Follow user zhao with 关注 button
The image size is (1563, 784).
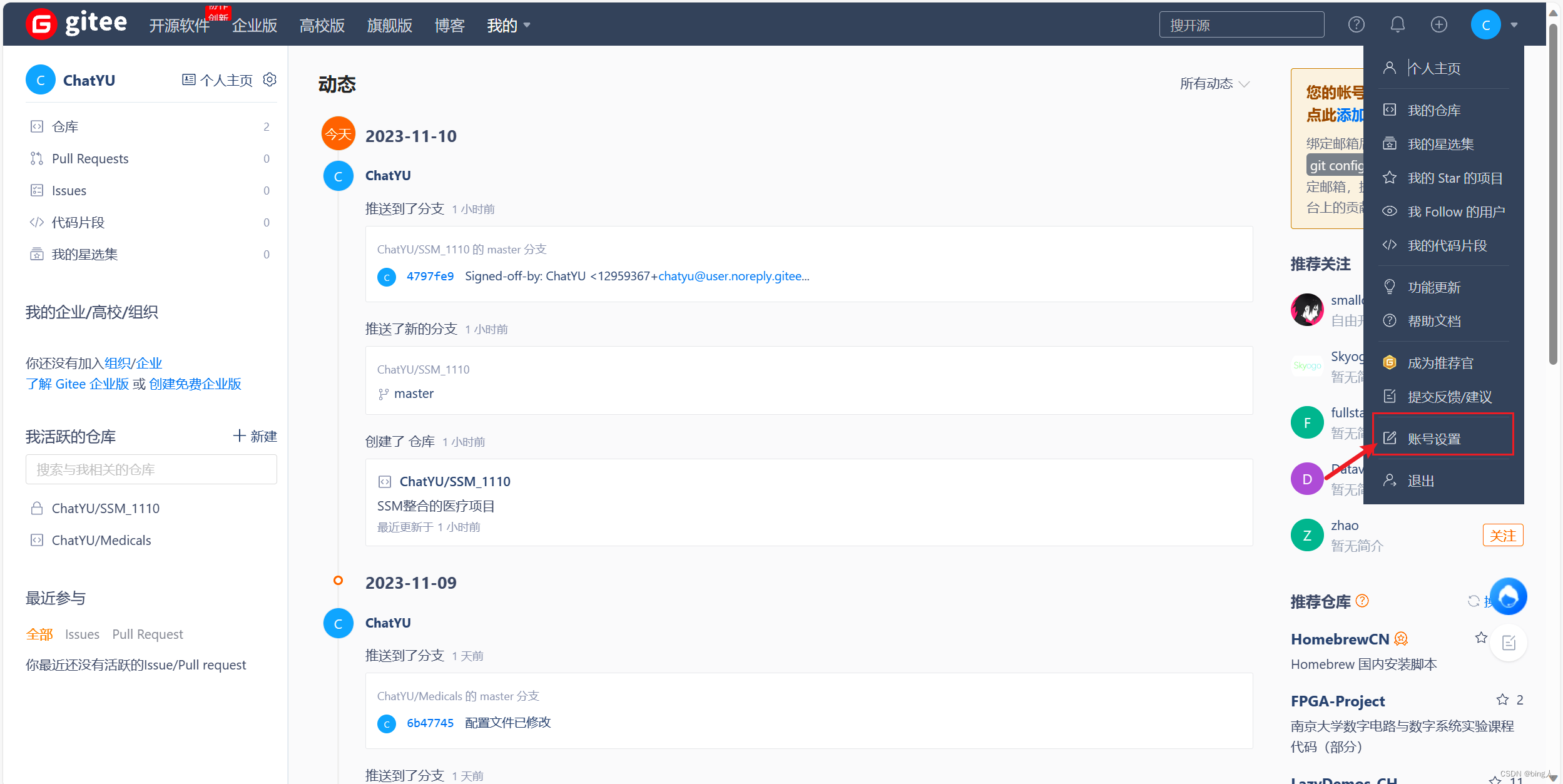point(1502,536)
